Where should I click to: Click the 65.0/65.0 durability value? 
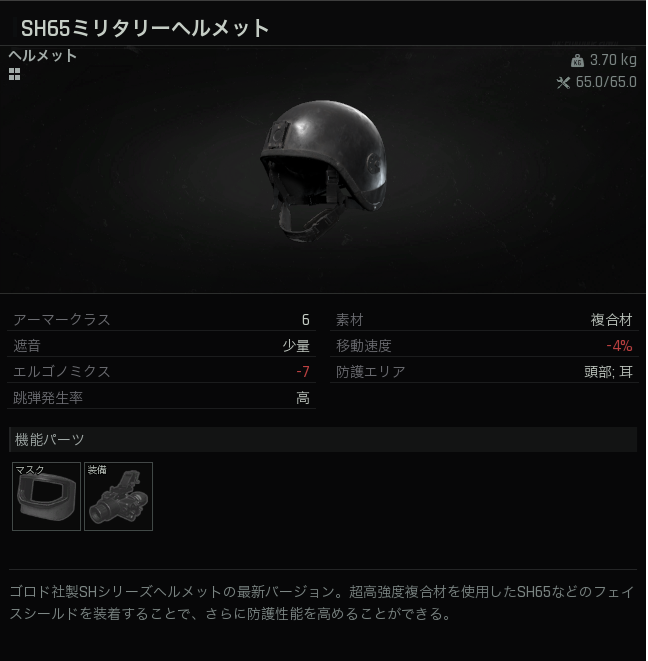606,82
